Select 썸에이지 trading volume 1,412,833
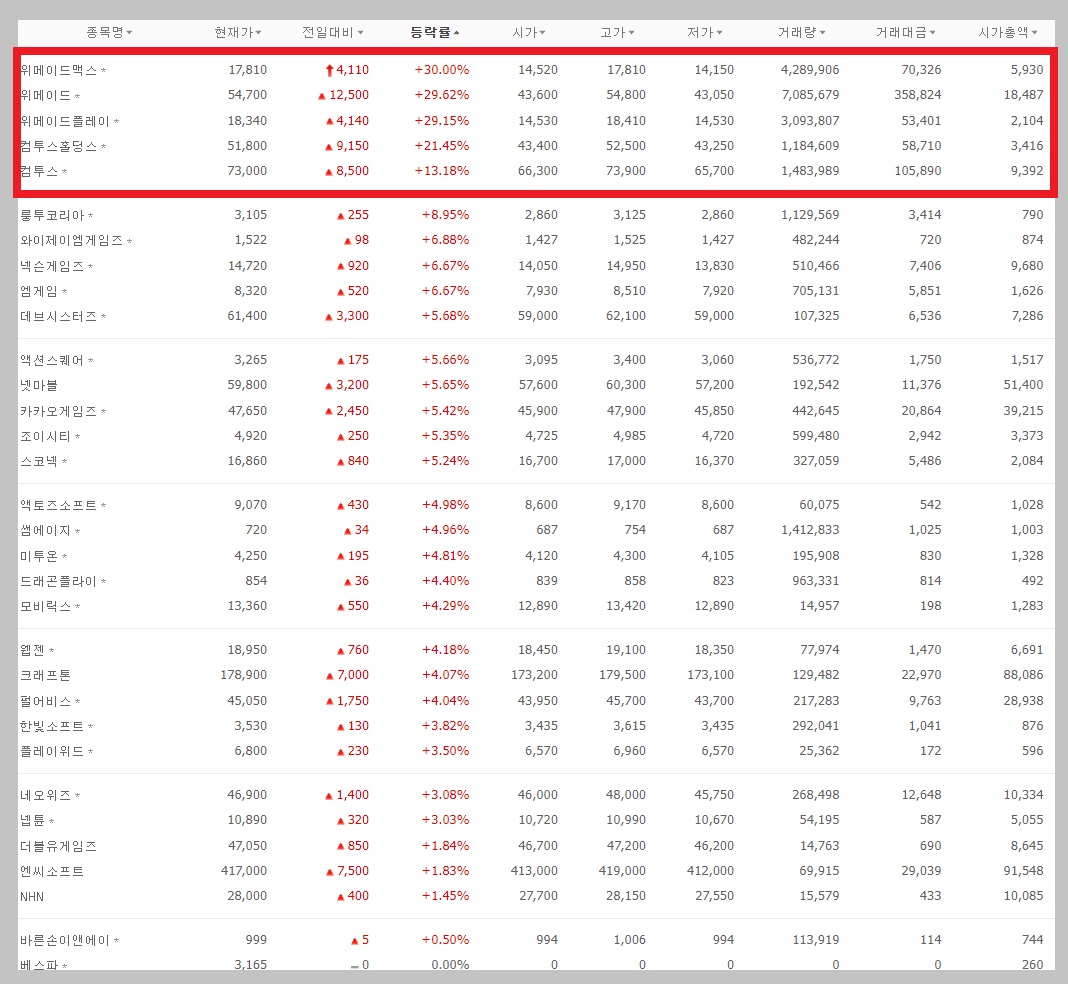This screenshot has height=984, width=1068. click(x=811, y=530)
